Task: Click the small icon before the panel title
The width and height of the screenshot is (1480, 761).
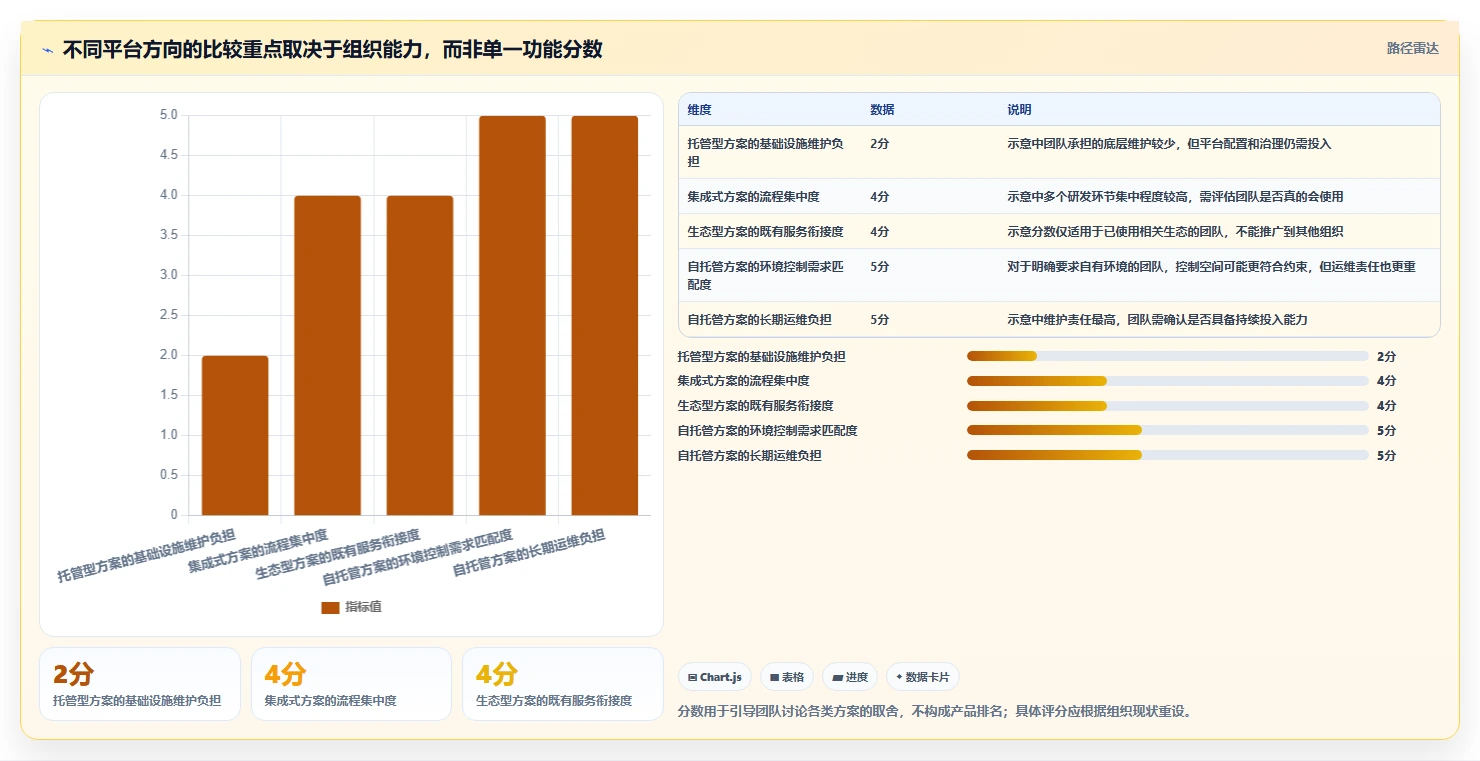Action: (47, 50)
